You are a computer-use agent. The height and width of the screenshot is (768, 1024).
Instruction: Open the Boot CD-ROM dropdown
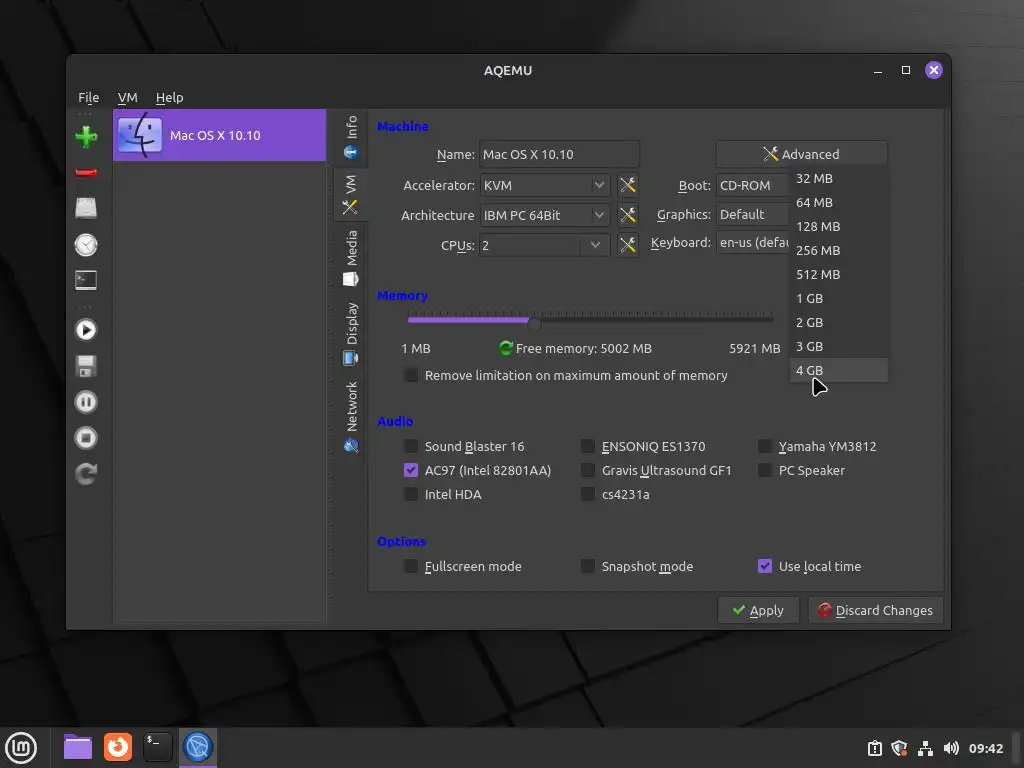[x=752, y=185]
